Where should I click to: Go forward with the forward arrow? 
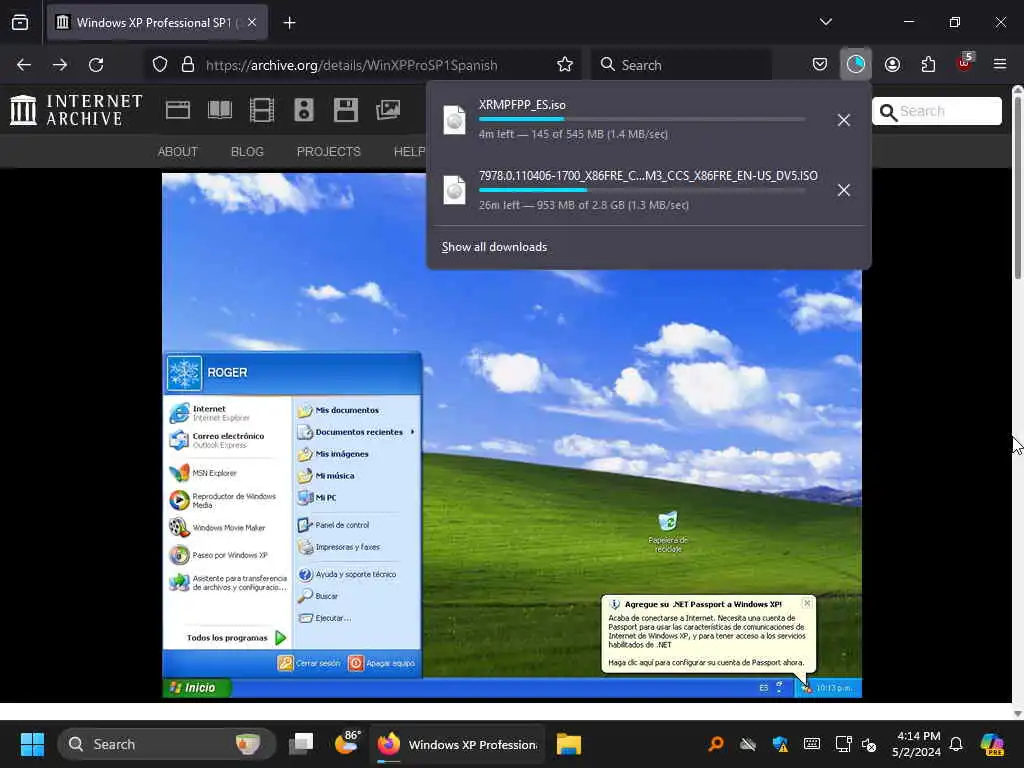[x=59, y=65]
